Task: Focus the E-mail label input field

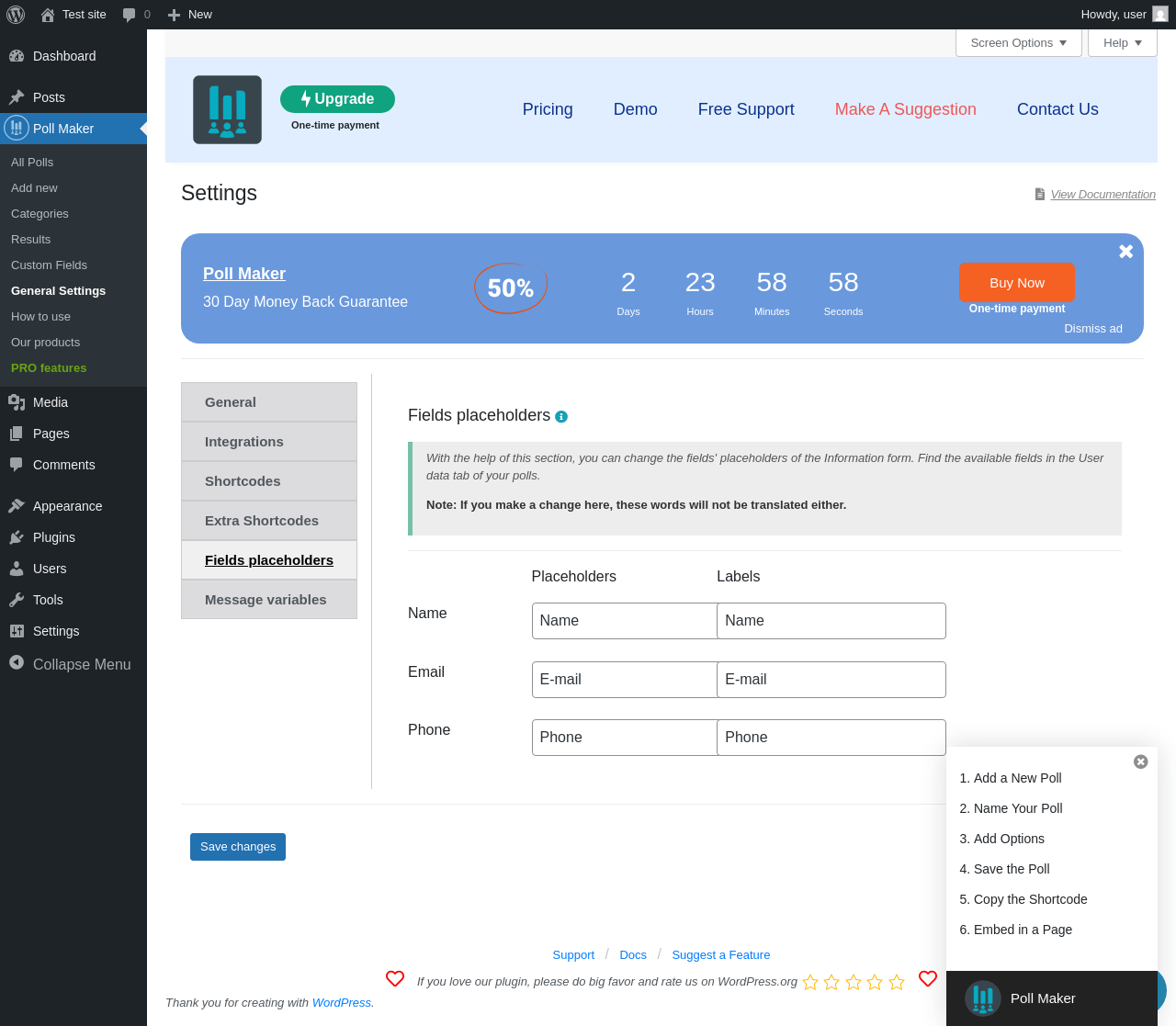Action: (x=831, y=680)
